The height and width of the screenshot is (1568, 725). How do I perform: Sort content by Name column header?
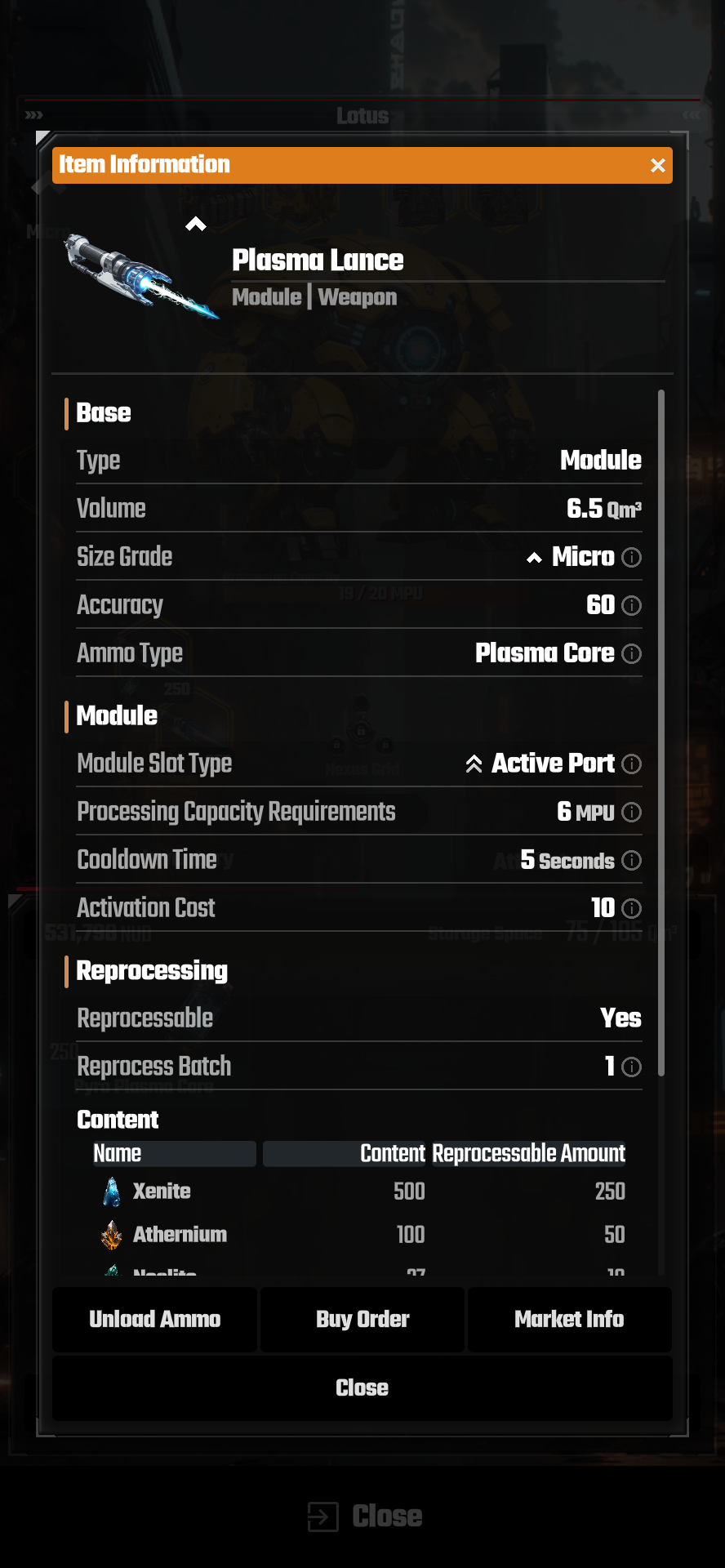174,1153
